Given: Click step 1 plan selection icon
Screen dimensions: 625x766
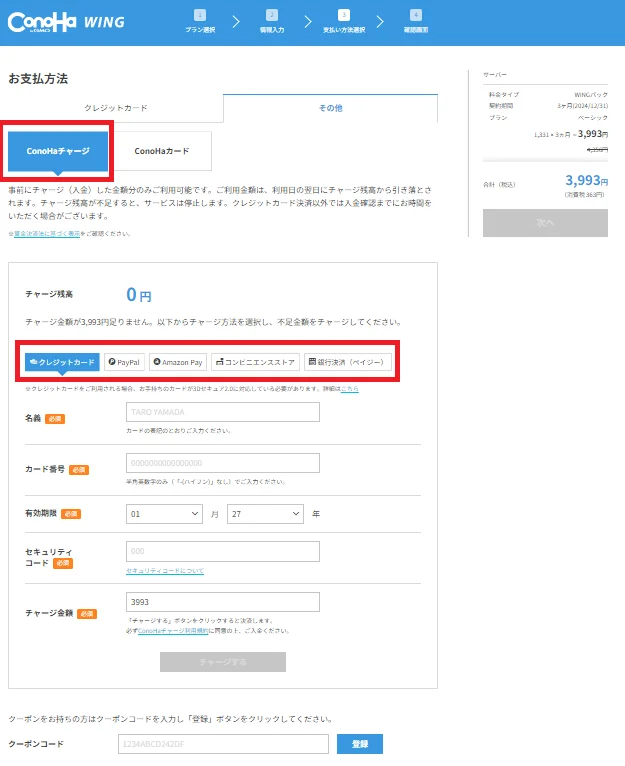Looking at the screenshot, I should pyautogui.click(x=200, y=15).
